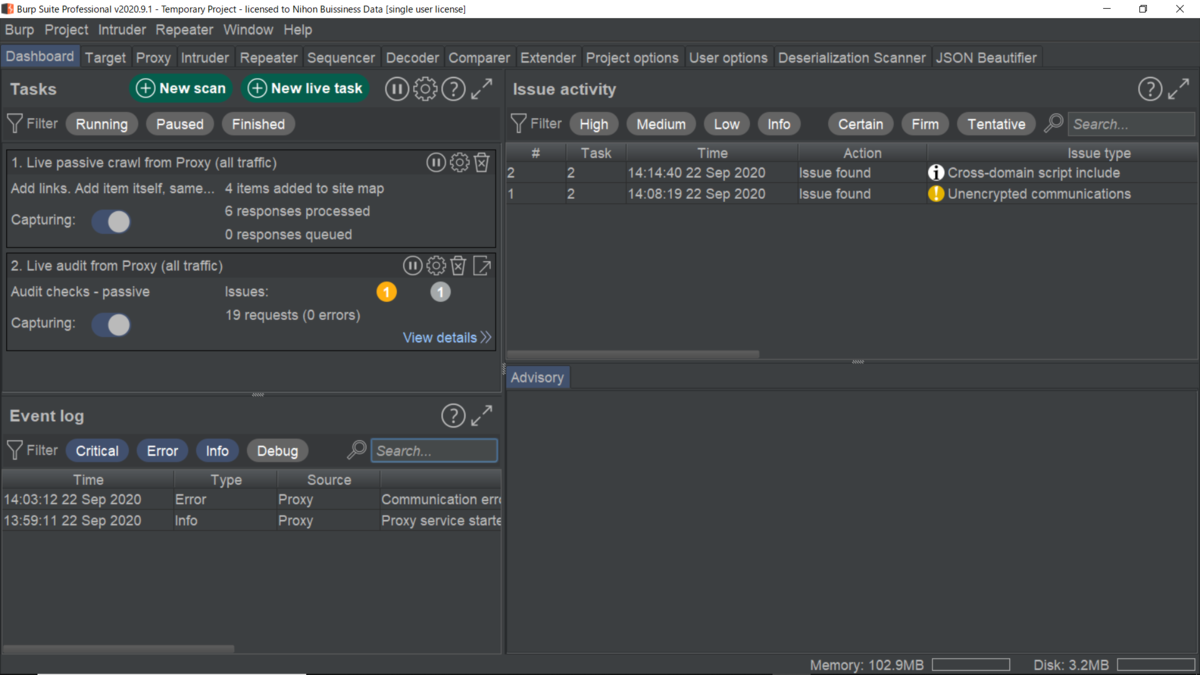Toggle the Firm confidence filter
1200x675 pixels.
(x=925, y=124)
